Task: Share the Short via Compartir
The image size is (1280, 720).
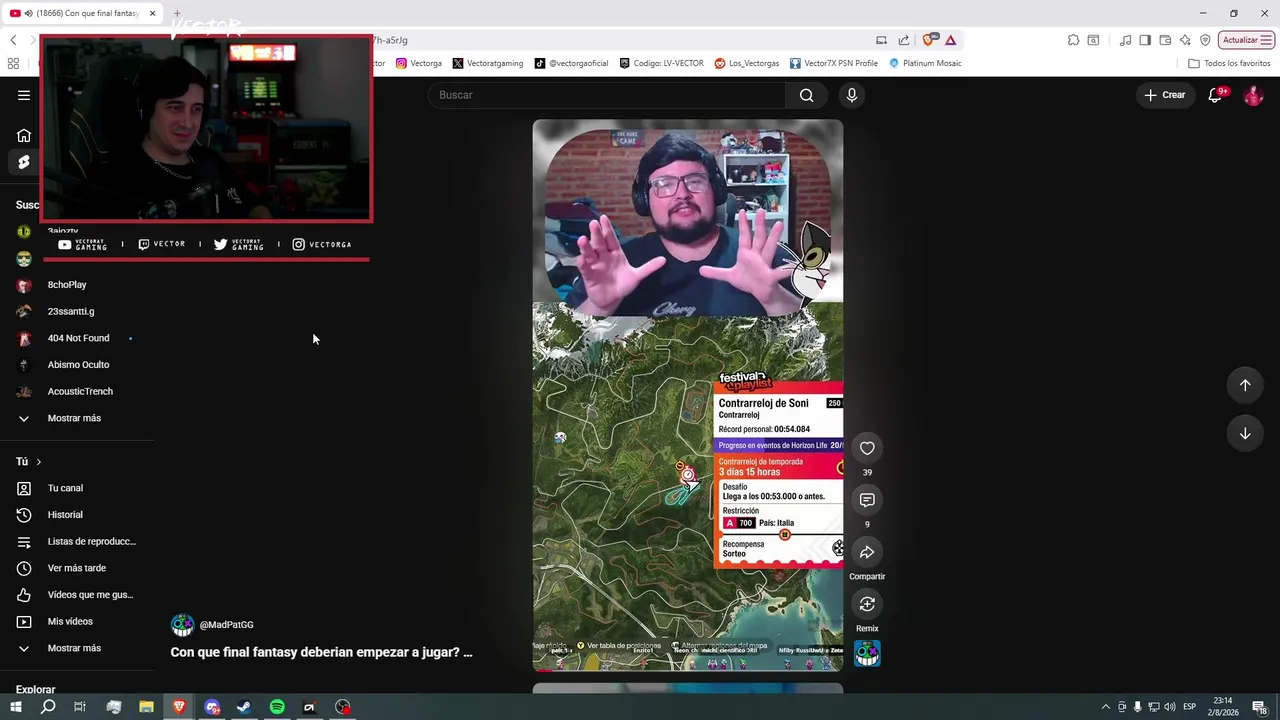Action: coord(867,552)
